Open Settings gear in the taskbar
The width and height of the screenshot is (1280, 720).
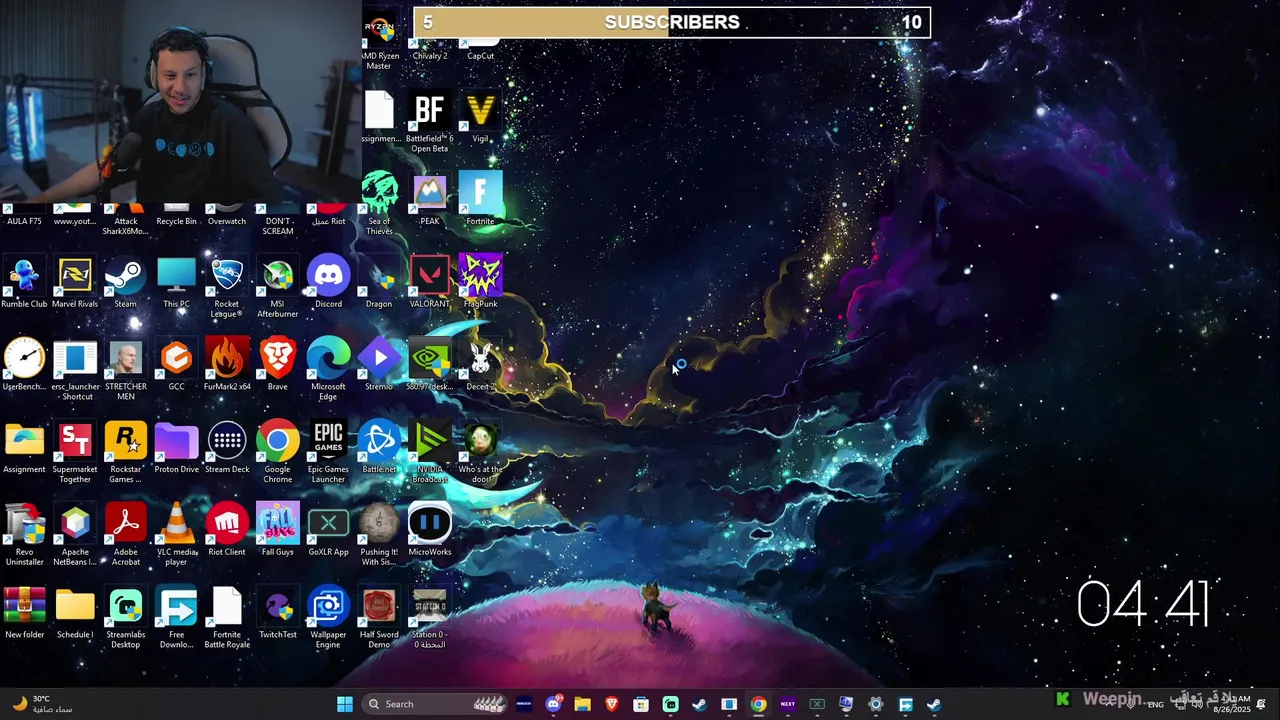tap(875, 704)
